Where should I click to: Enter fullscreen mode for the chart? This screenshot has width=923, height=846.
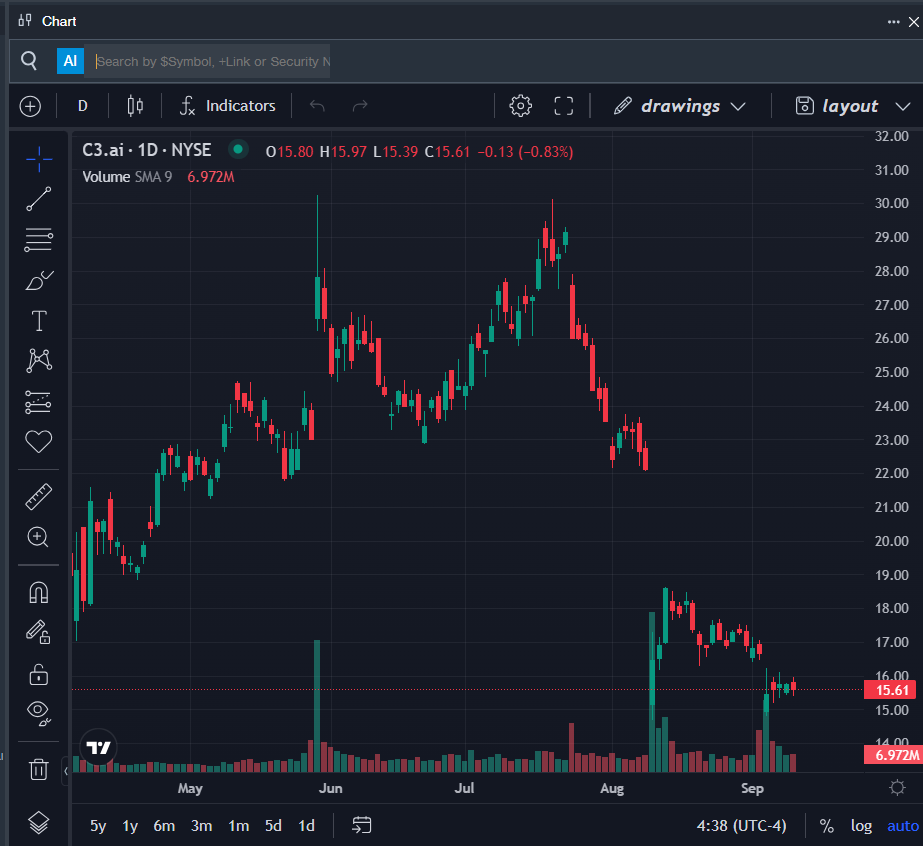(x=564, y=106)
